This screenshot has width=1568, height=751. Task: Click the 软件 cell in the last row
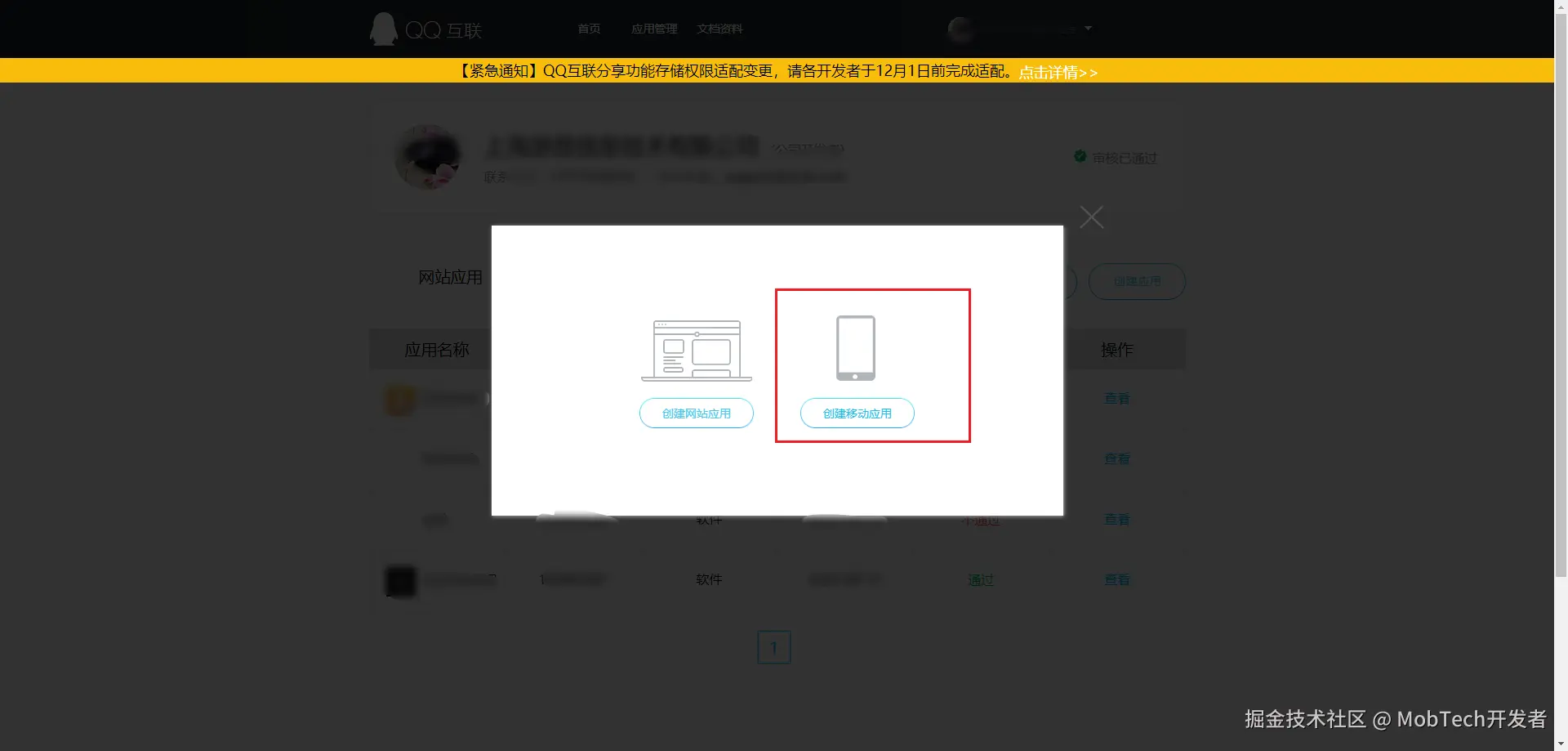(709, 579)
